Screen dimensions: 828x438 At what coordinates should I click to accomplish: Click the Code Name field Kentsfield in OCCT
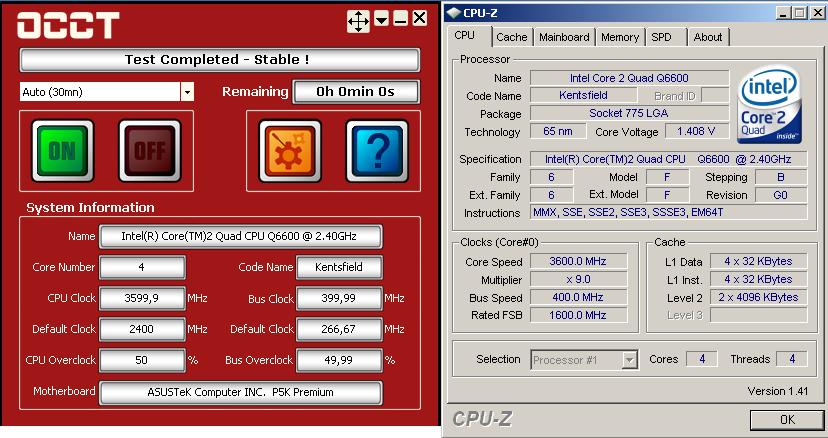coord(339,267)
